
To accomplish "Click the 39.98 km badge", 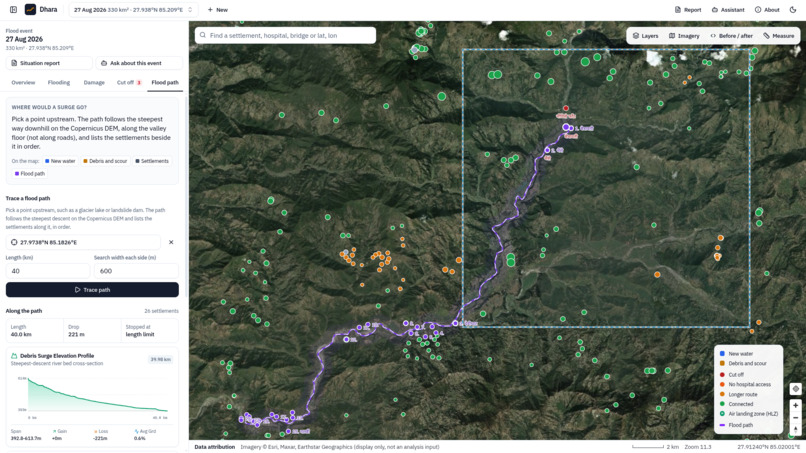I will (160, 359).
